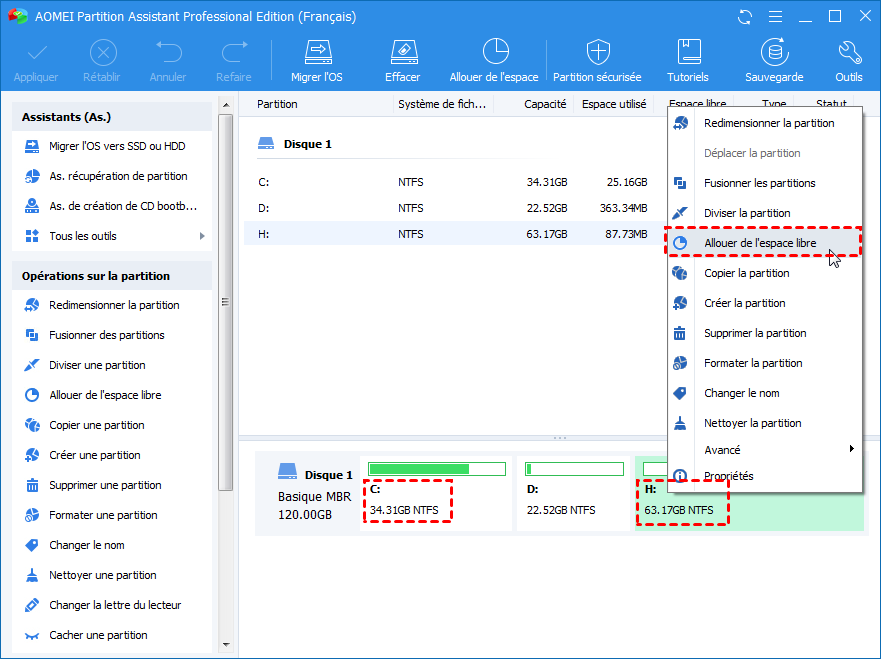This screenshot has height=659, width=881.
Task: Choose Formater la partition in context menu
Action: (x=765, y=363)
